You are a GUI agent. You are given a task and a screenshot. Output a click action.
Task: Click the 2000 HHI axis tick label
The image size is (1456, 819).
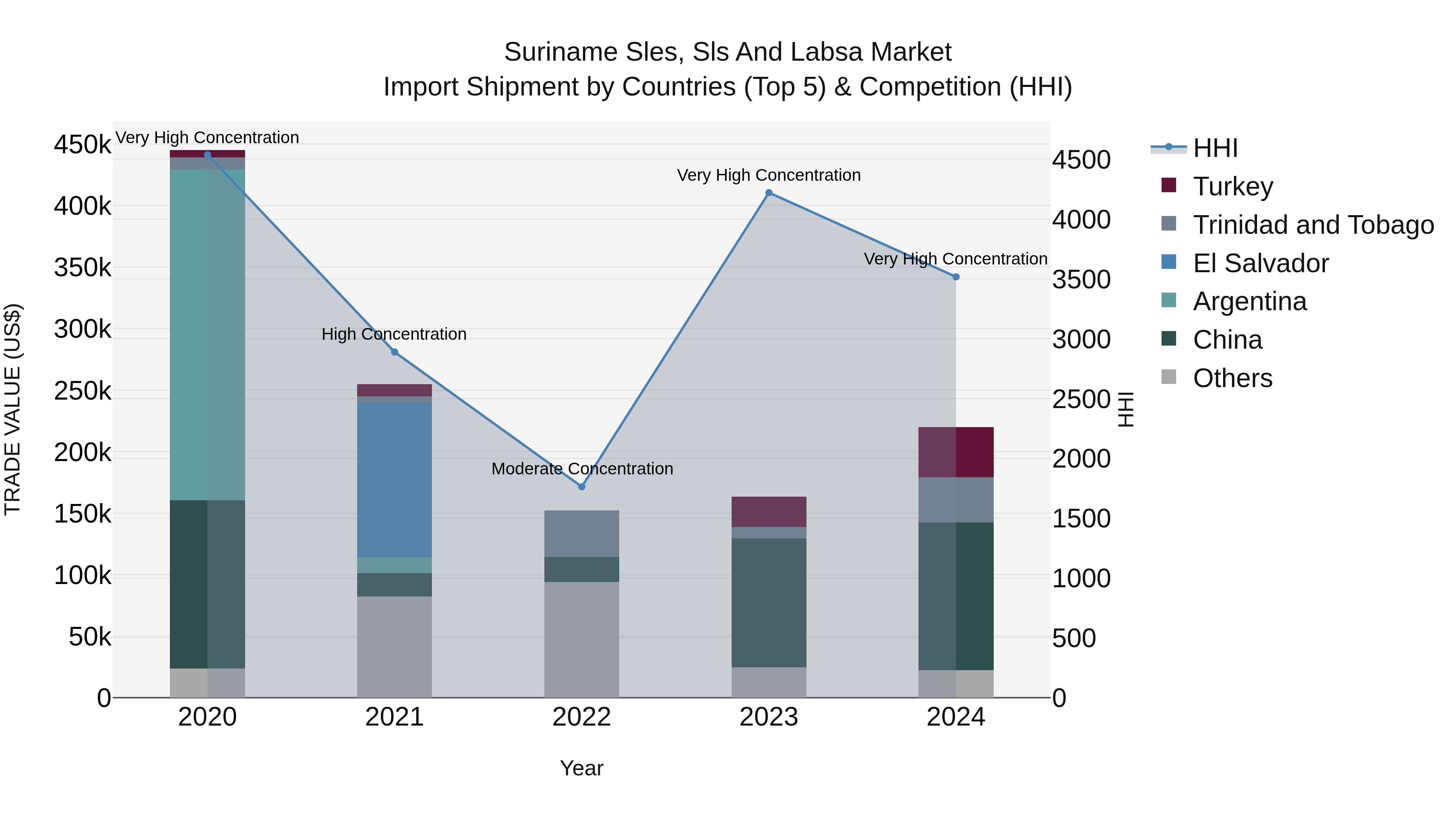[x=1081, y=458]
